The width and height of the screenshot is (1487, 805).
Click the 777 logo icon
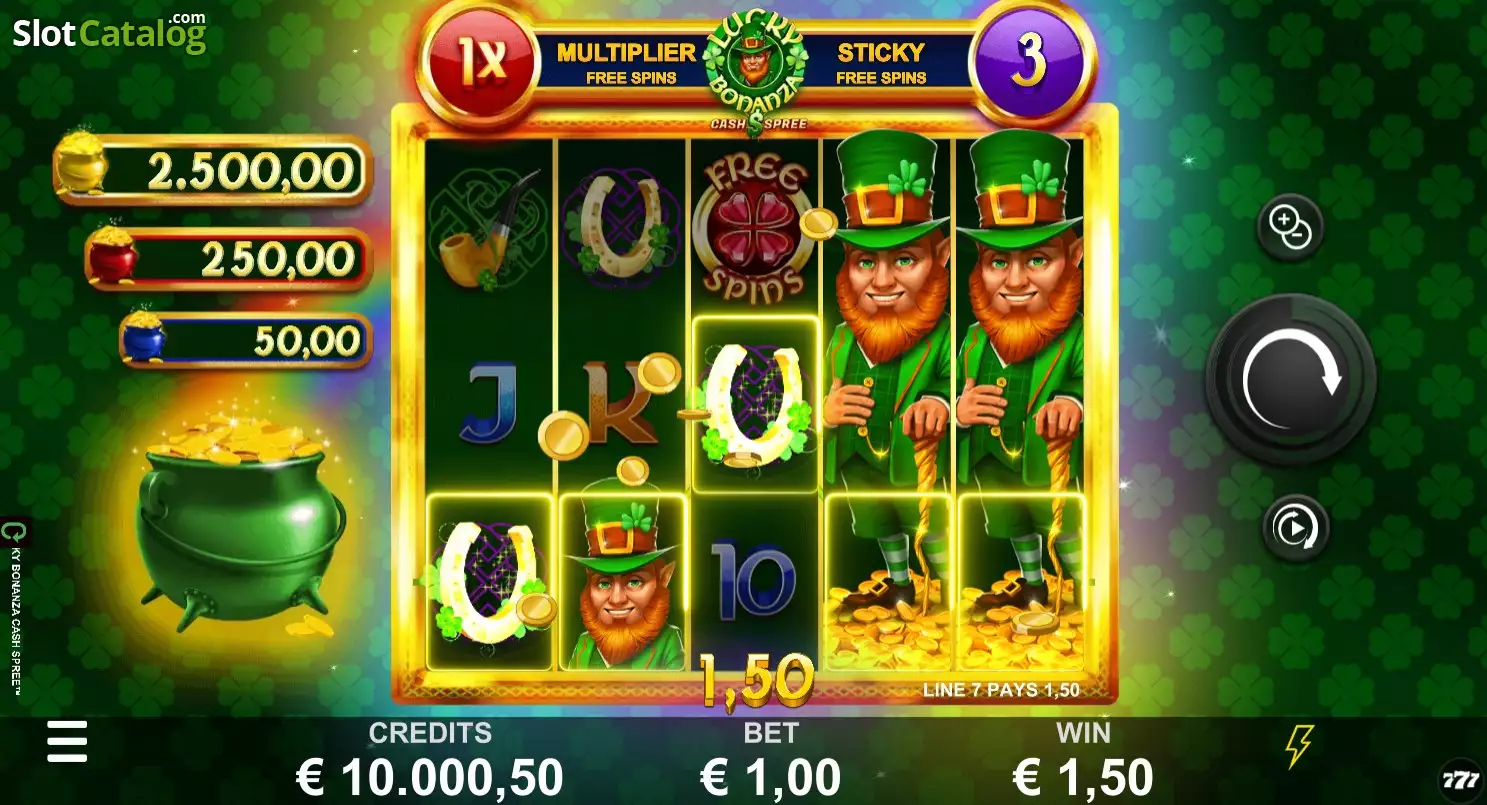coord(1460,779)
